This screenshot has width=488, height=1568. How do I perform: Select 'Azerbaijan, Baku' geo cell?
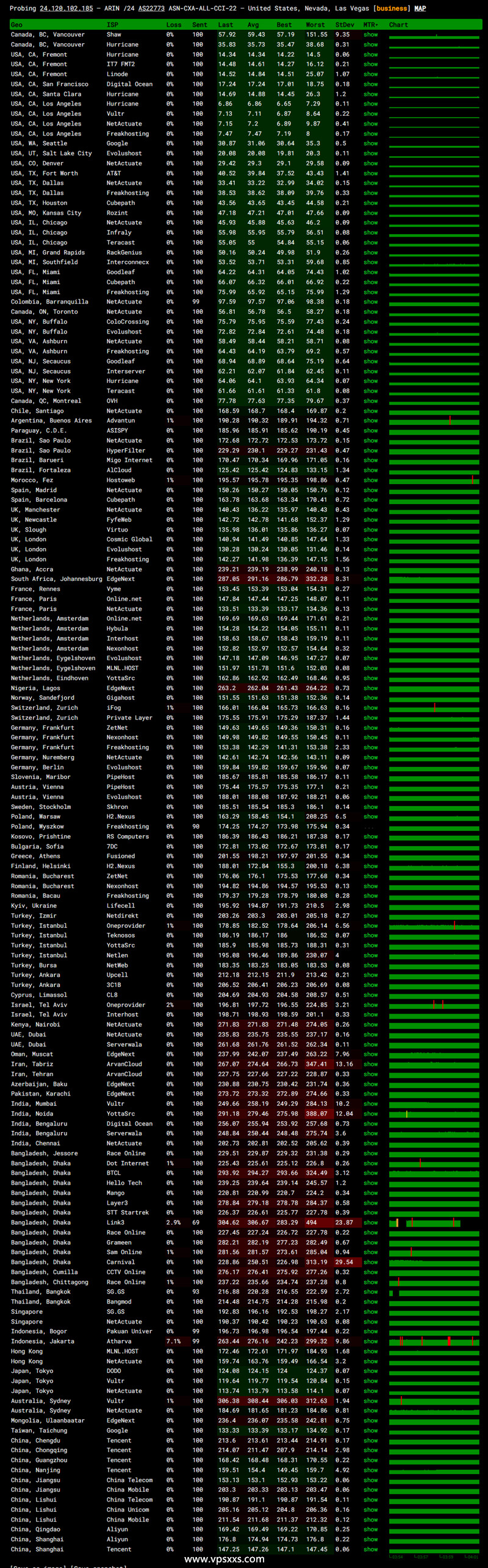[38, 1084]
